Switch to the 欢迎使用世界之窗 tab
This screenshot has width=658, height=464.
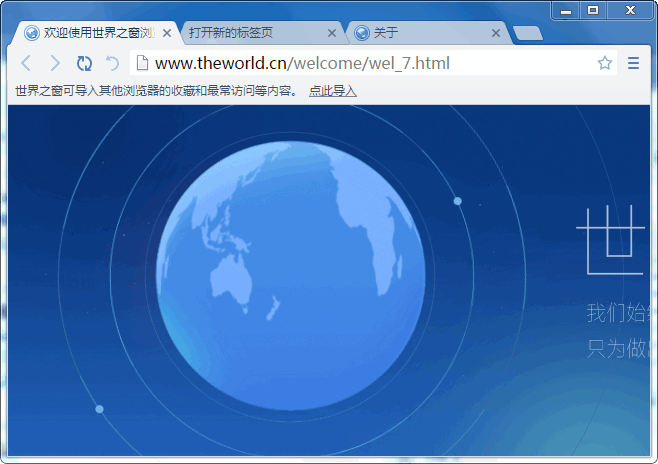click(97, 33)
